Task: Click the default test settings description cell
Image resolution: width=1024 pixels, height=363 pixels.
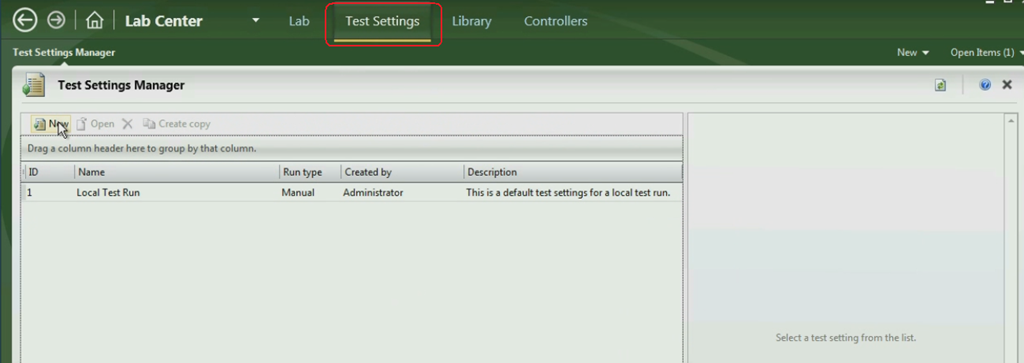Action: point(568,193)
